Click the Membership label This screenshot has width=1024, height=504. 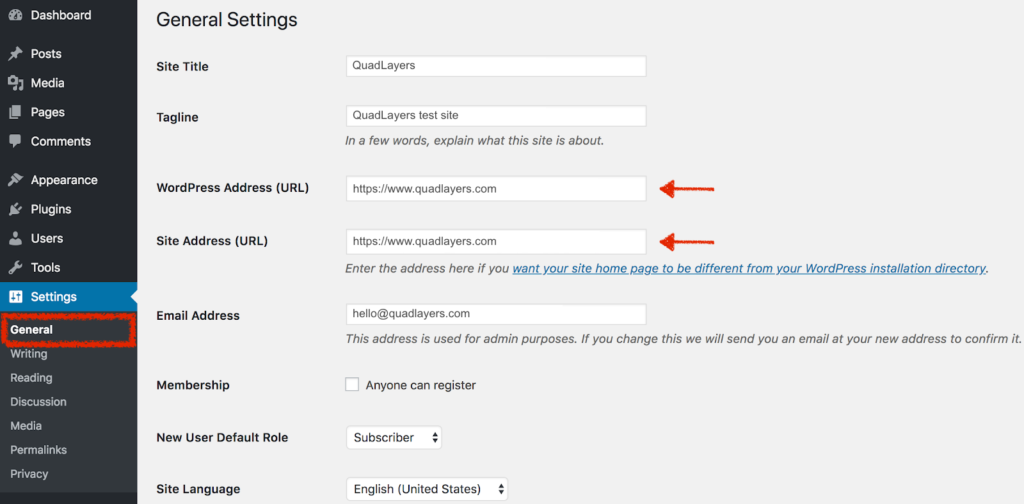point(193,385)
